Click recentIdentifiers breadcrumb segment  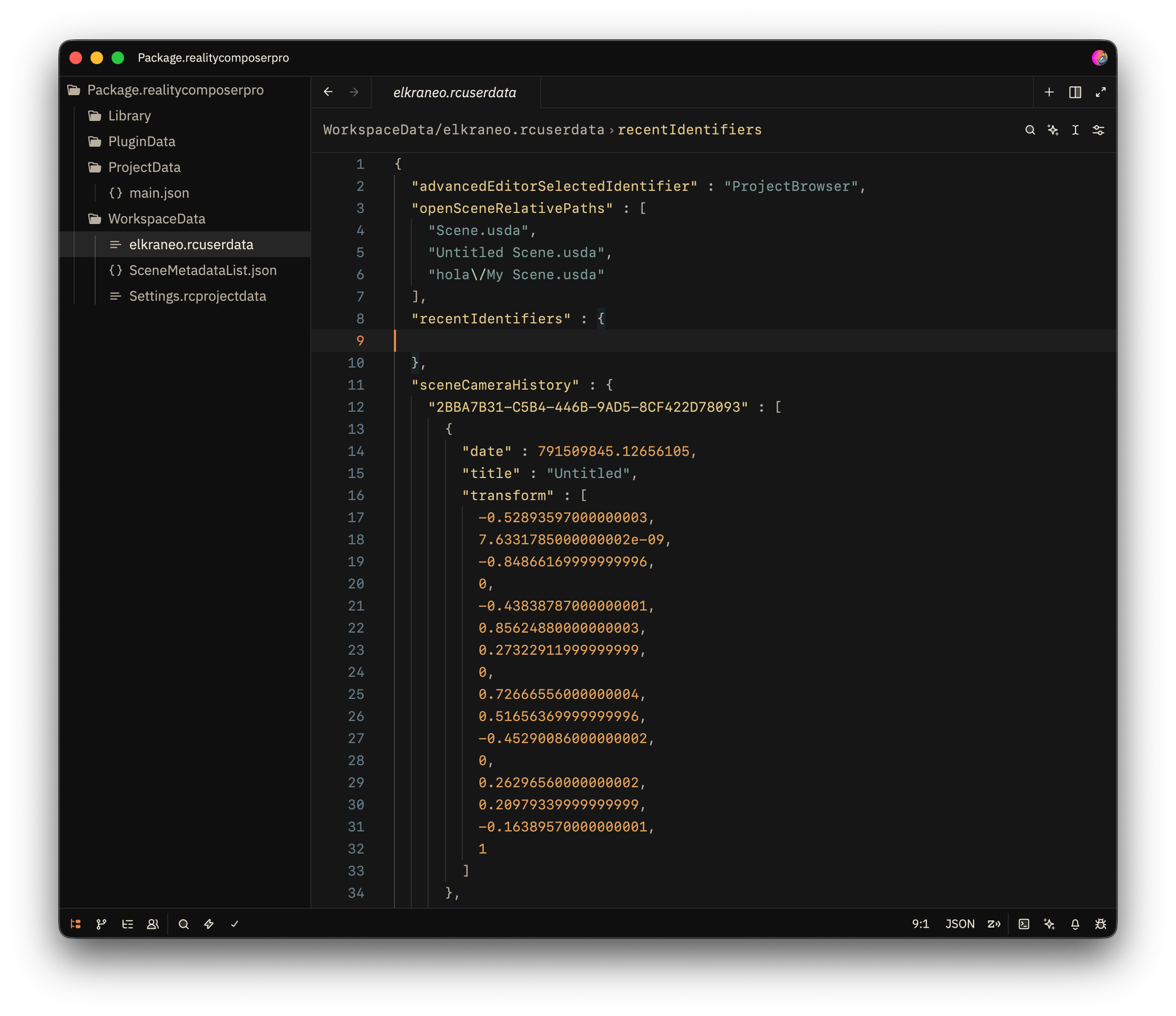(x=689, y=130)
